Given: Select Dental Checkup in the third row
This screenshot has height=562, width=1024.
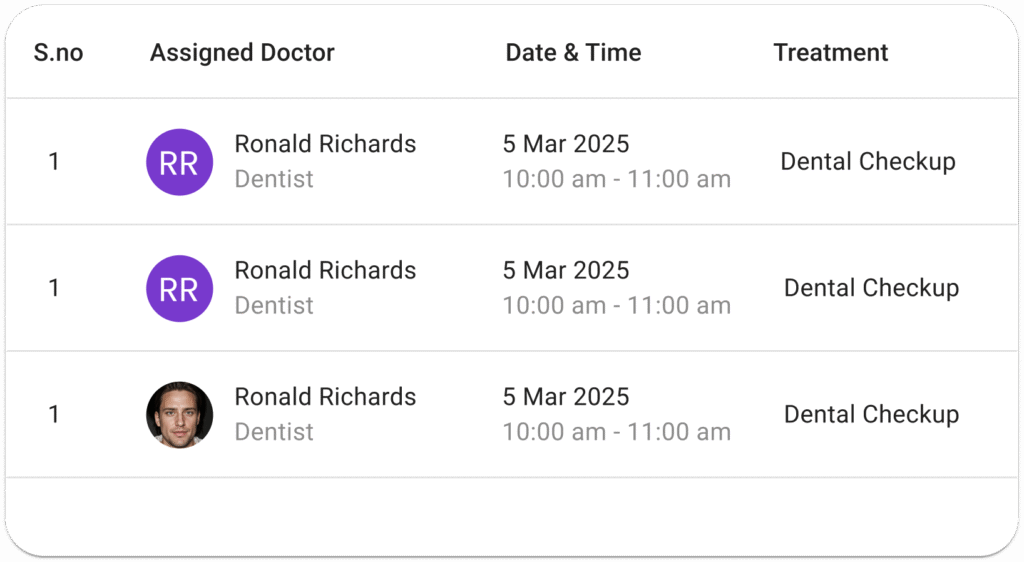Looking at the screenshot, I should (871, 414).
